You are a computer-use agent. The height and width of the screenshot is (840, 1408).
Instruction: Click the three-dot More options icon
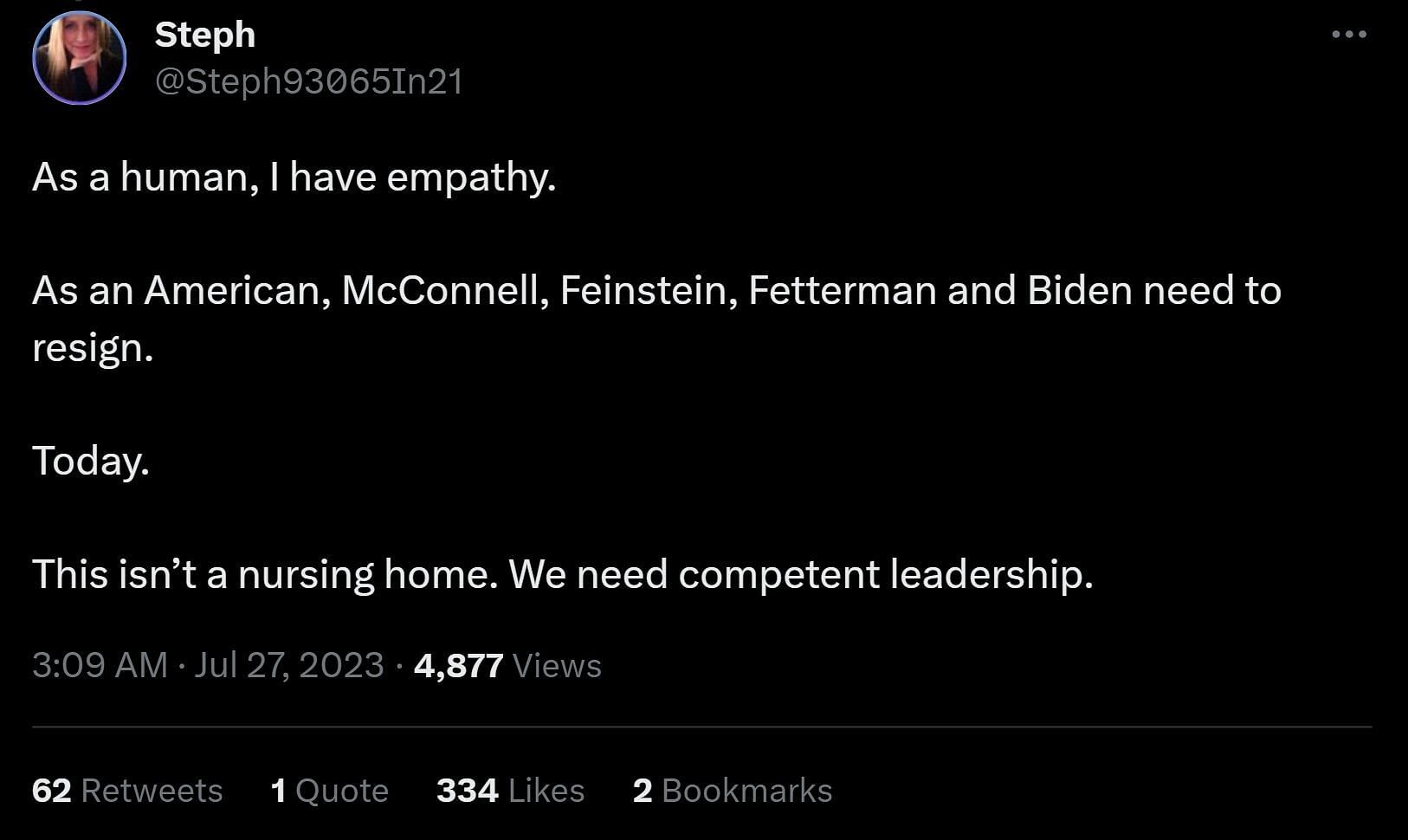(x=1348, y=35)
